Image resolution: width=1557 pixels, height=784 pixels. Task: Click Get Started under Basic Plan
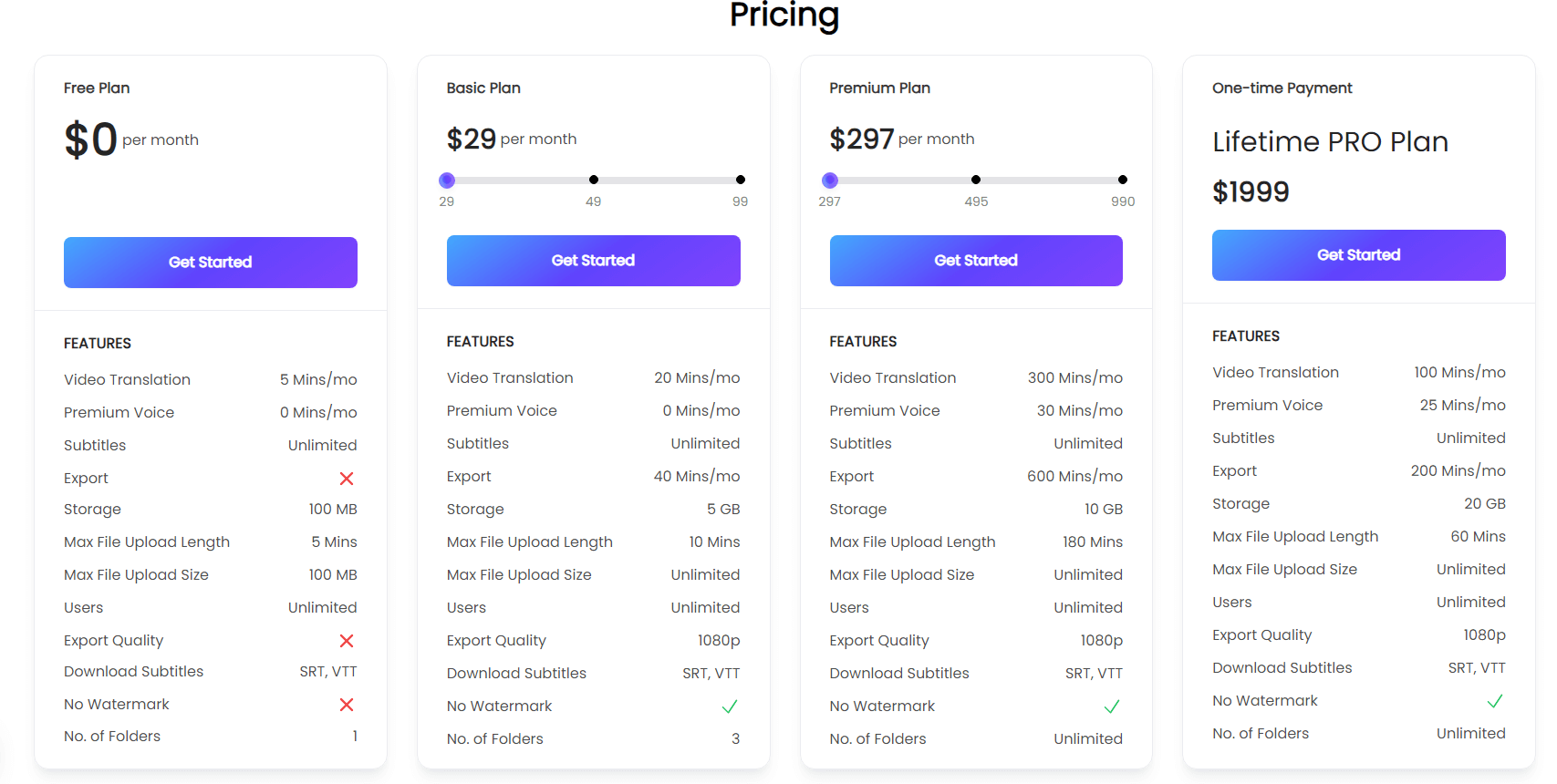pyautogui.click(x=594, y=261)
